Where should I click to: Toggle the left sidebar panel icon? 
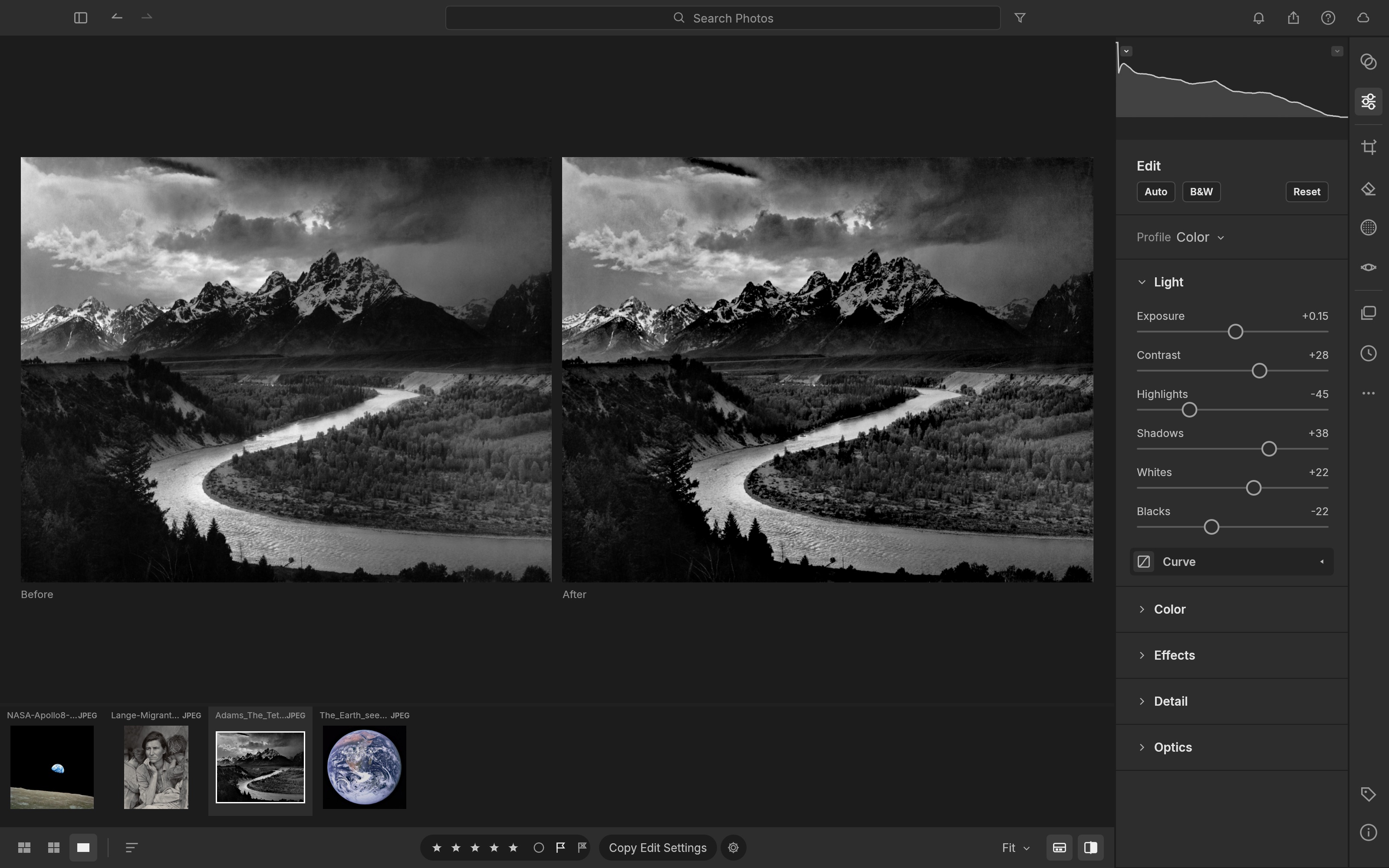(x=80, y=18)
